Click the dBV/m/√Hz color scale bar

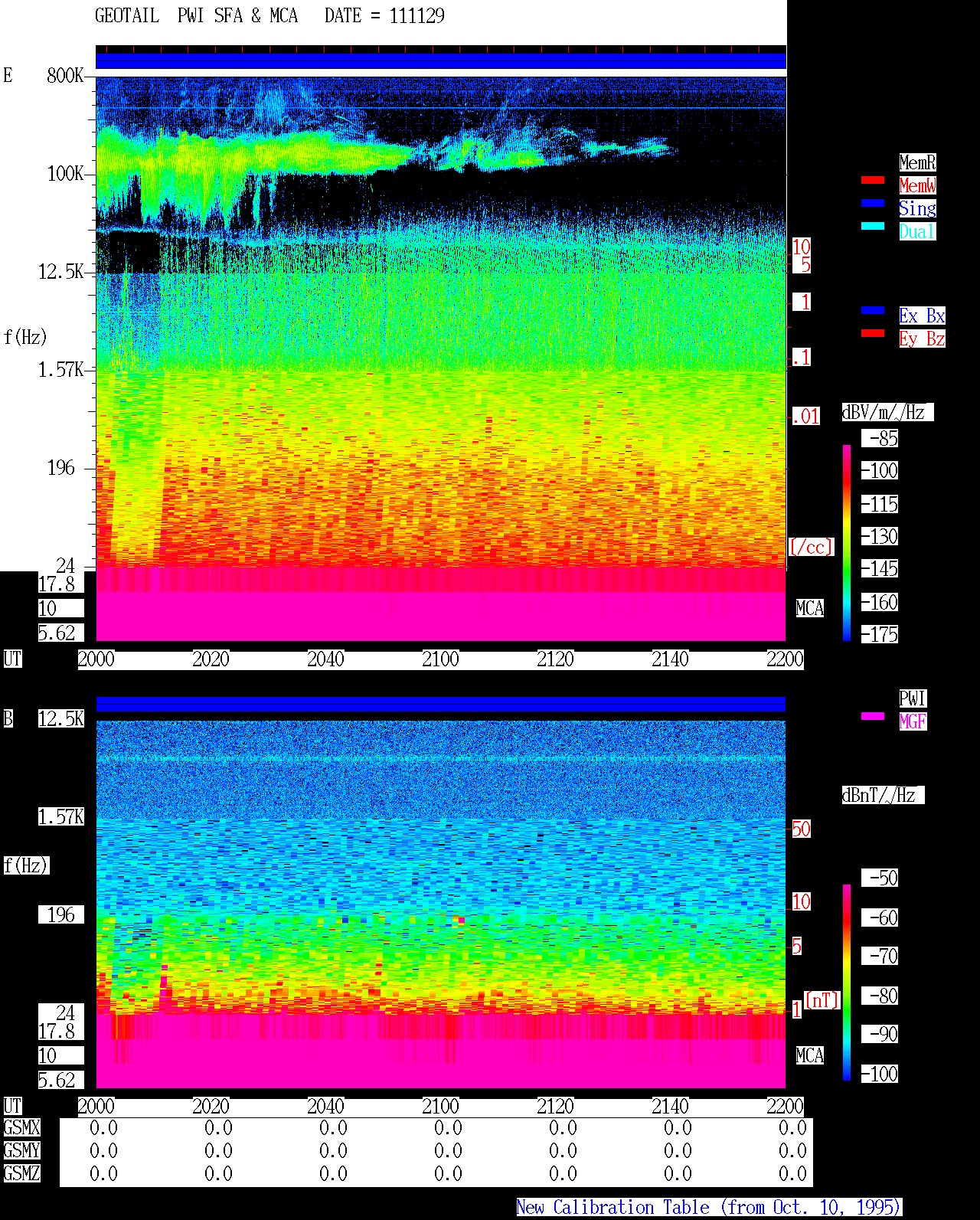(x=847, y=542)
